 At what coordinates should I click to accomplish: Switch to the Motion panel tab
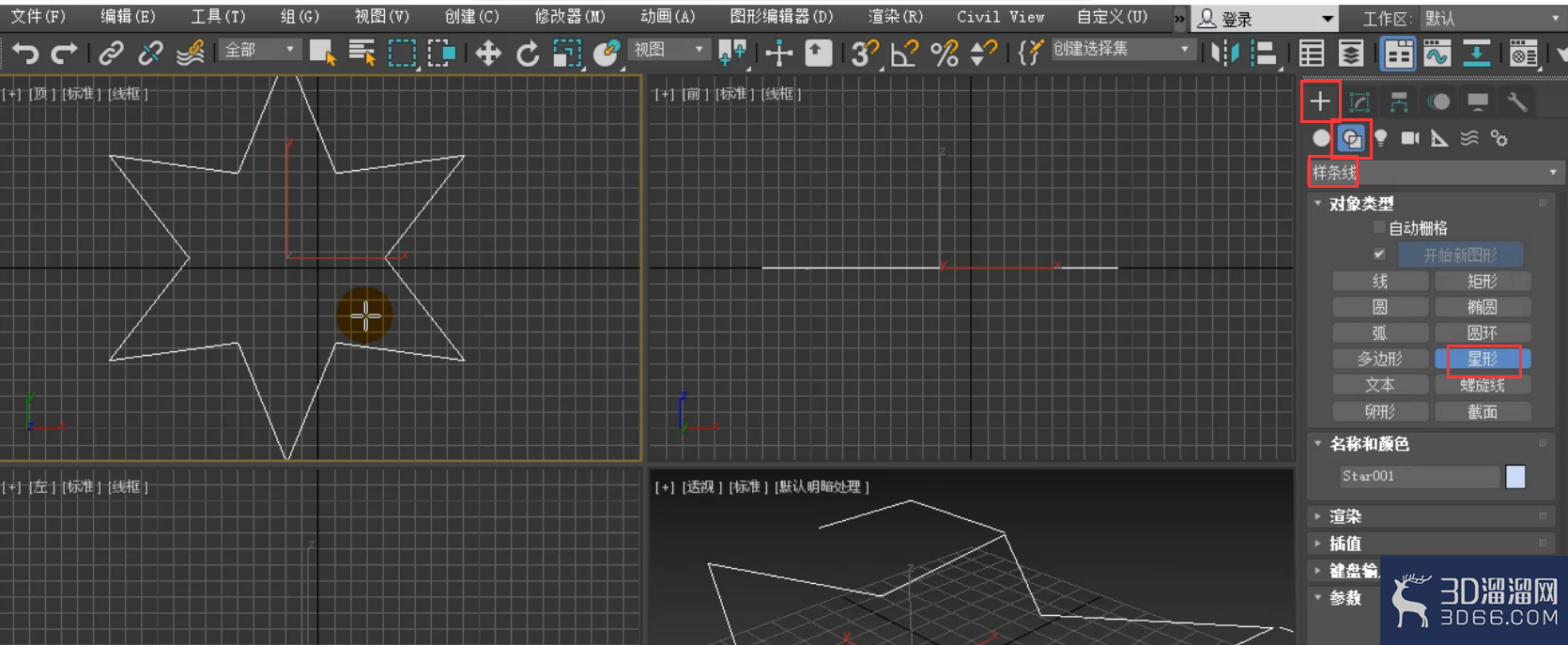1438,101
